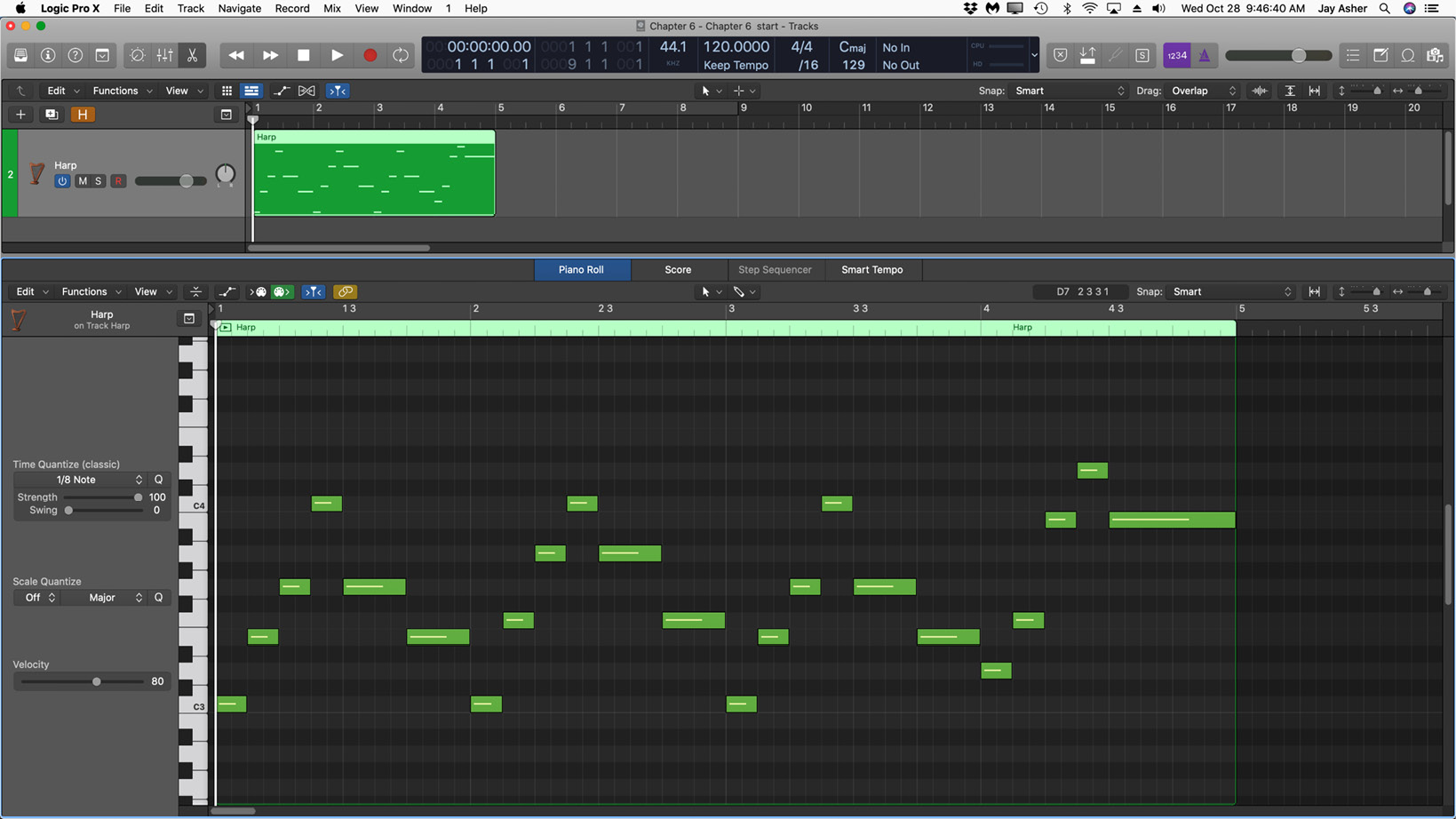
Task: Click the Duplicate Track icon
Action: point(52,115)
